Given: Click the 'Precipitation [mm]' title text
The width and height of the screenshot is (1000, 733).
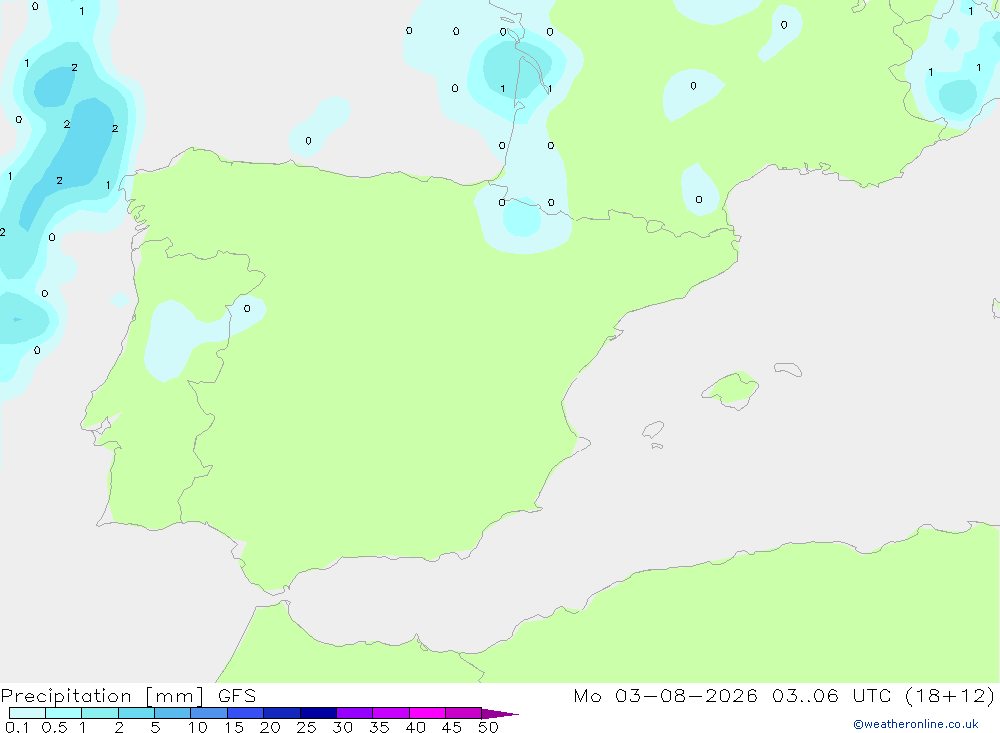Looking at the screenshot, I should [x=102, y=696].
